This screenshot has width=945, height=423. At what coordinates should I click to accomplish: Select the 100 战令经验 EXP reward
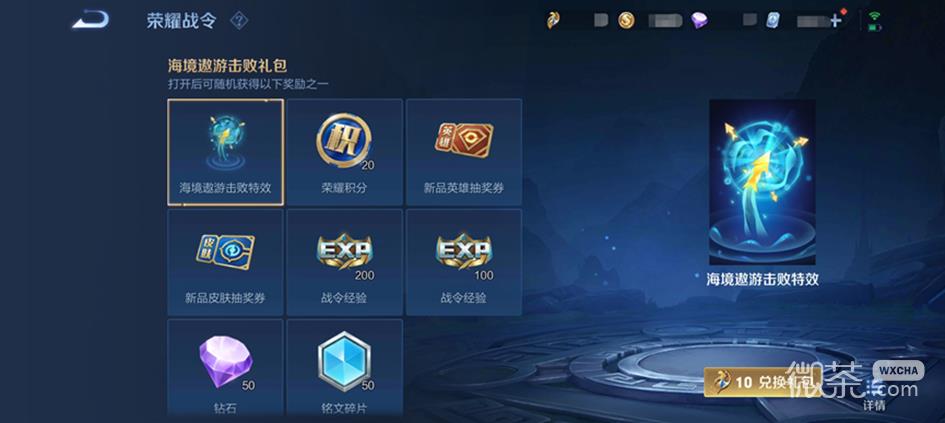pyautogui.click(x=464, y=262)
